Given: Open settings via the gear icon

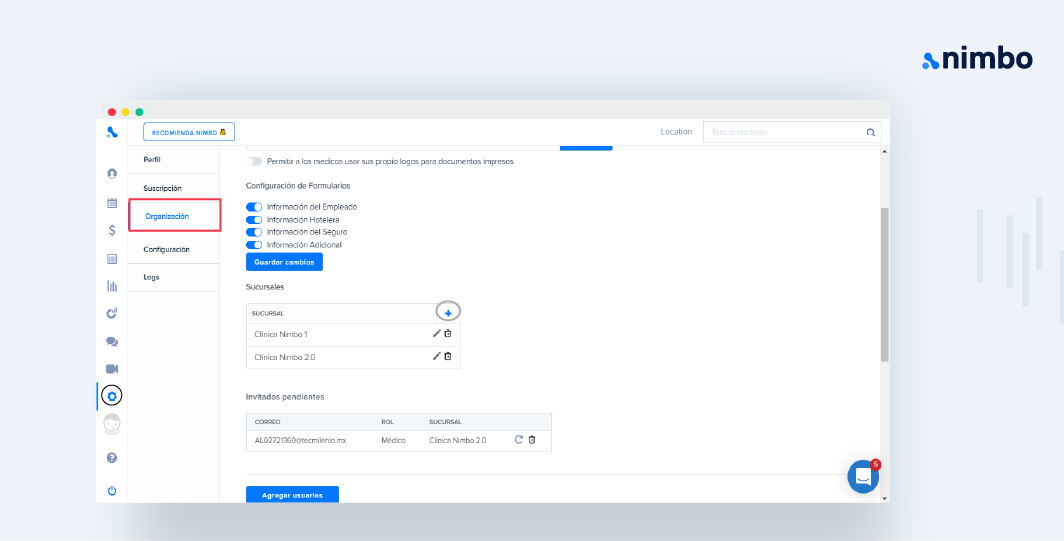Looking at the screenshot, I should (x=112, y=396).
